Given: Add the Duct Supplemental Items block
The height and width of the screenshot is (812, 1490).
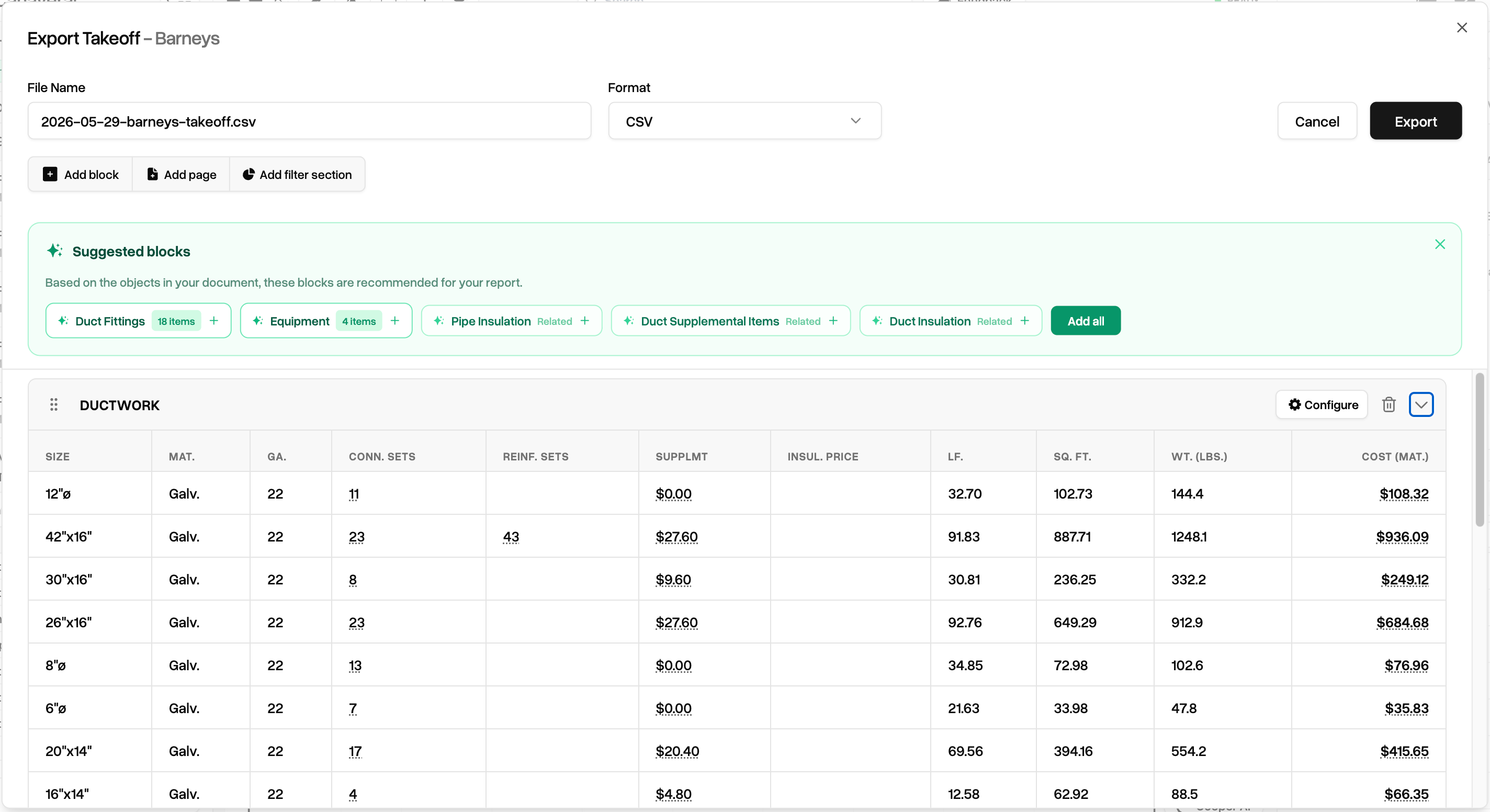Looking at the screenshot, I should [x=730, y=321].
